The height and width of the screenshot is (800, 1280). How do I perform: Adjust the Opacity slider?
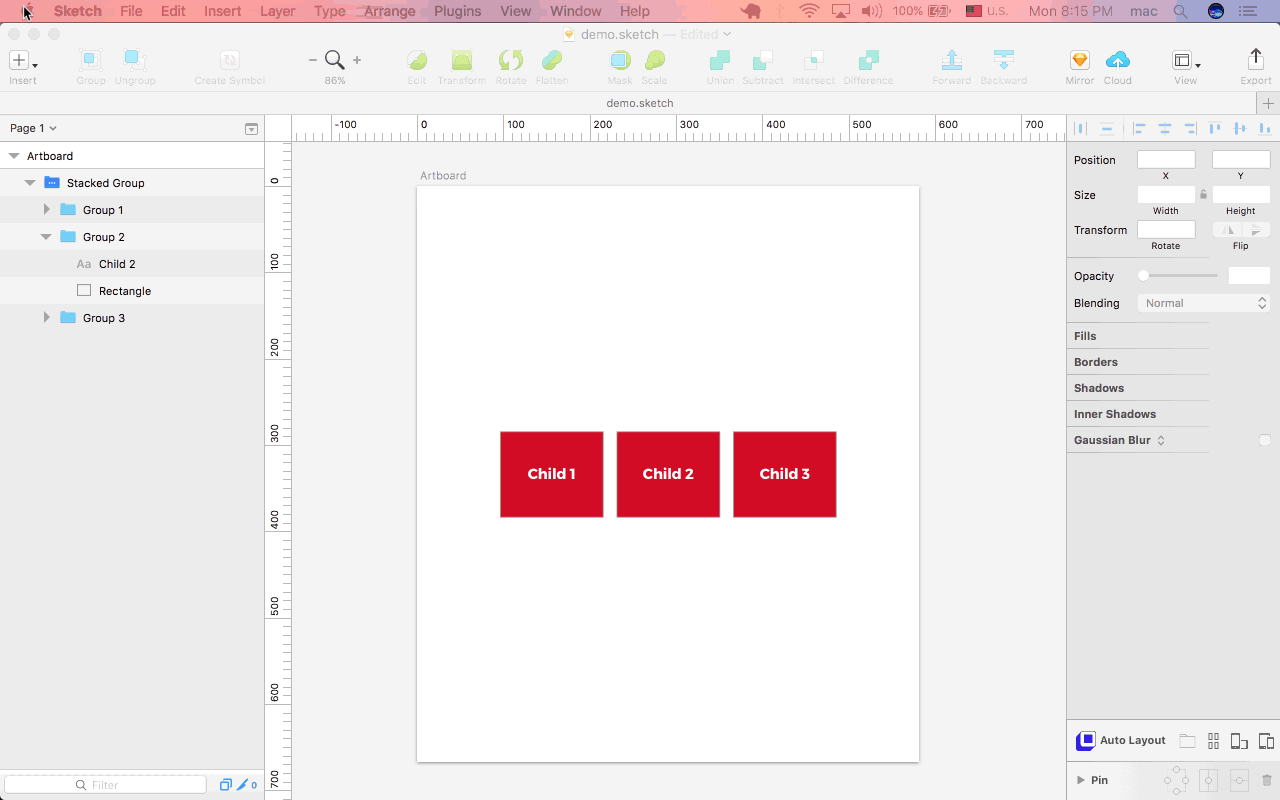(x=1178, y=276)
